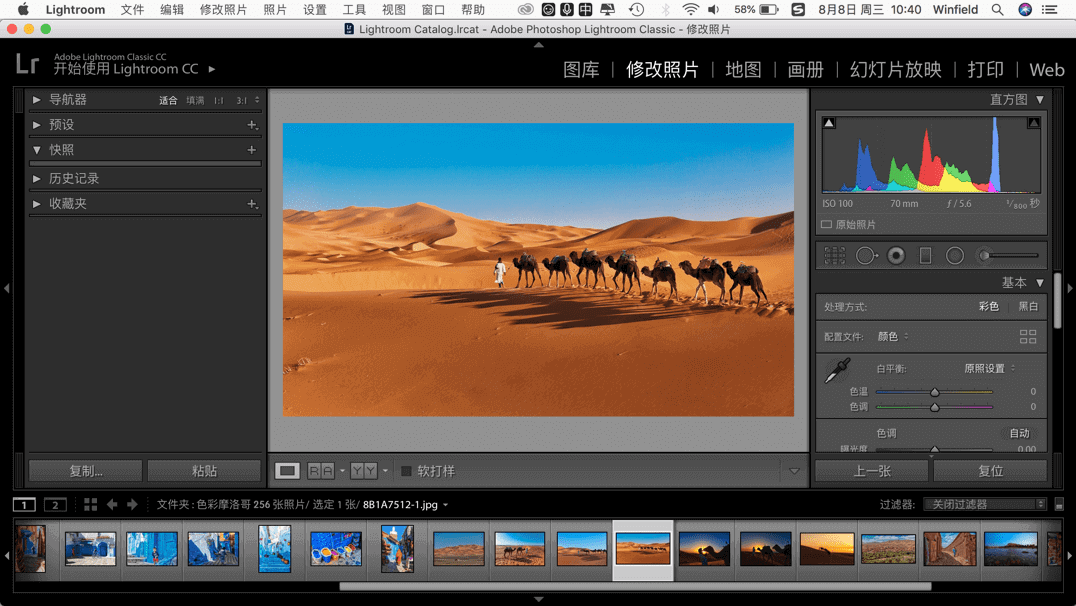1076x606 pixels.
Task: Open the 配置文件 颜色 profile dropdown
Action: tap(893, 336)
